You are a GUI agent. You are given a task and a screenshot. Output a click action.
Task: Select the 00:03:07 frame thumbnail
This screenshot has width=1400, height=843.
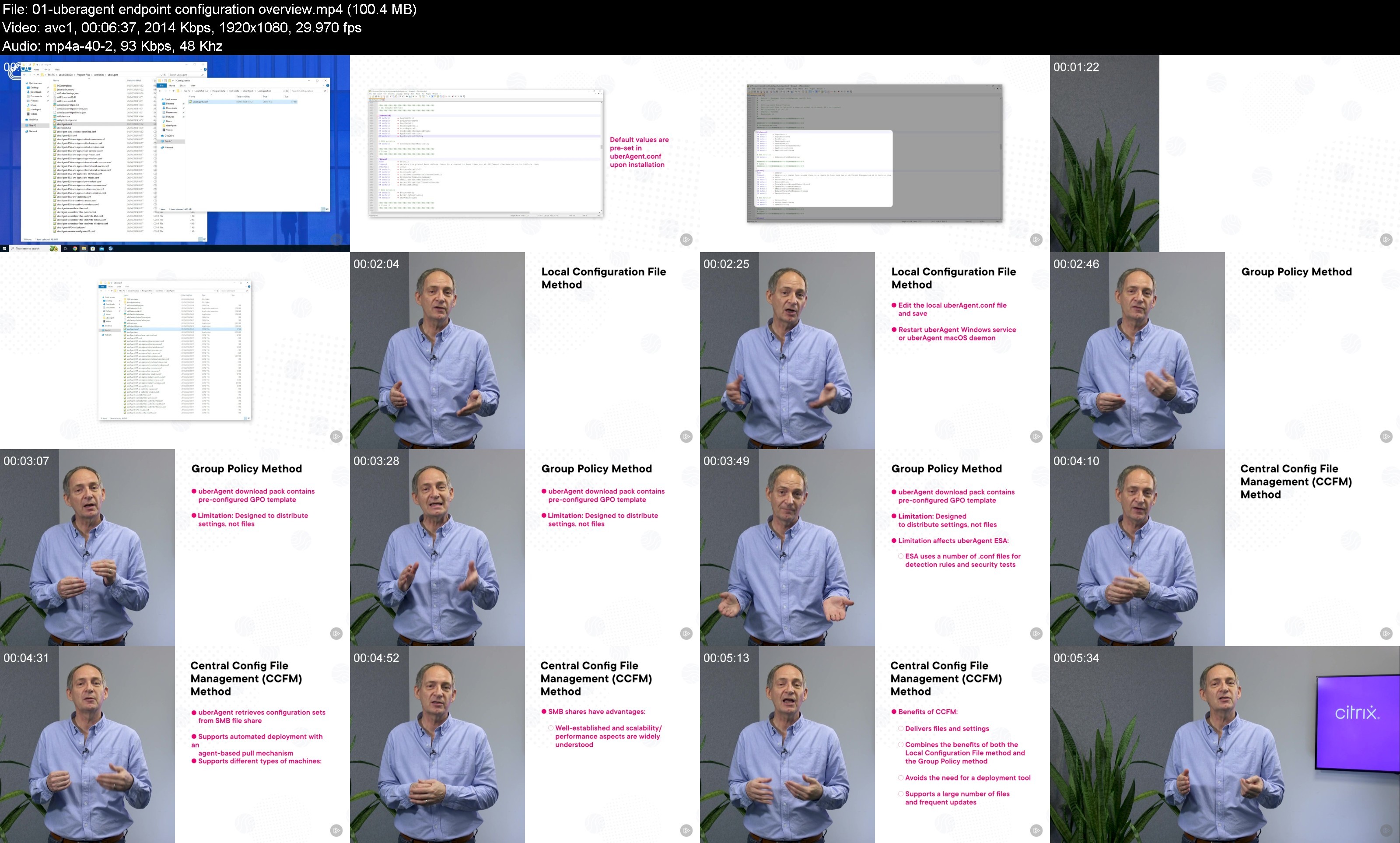(x=175, y=548)
